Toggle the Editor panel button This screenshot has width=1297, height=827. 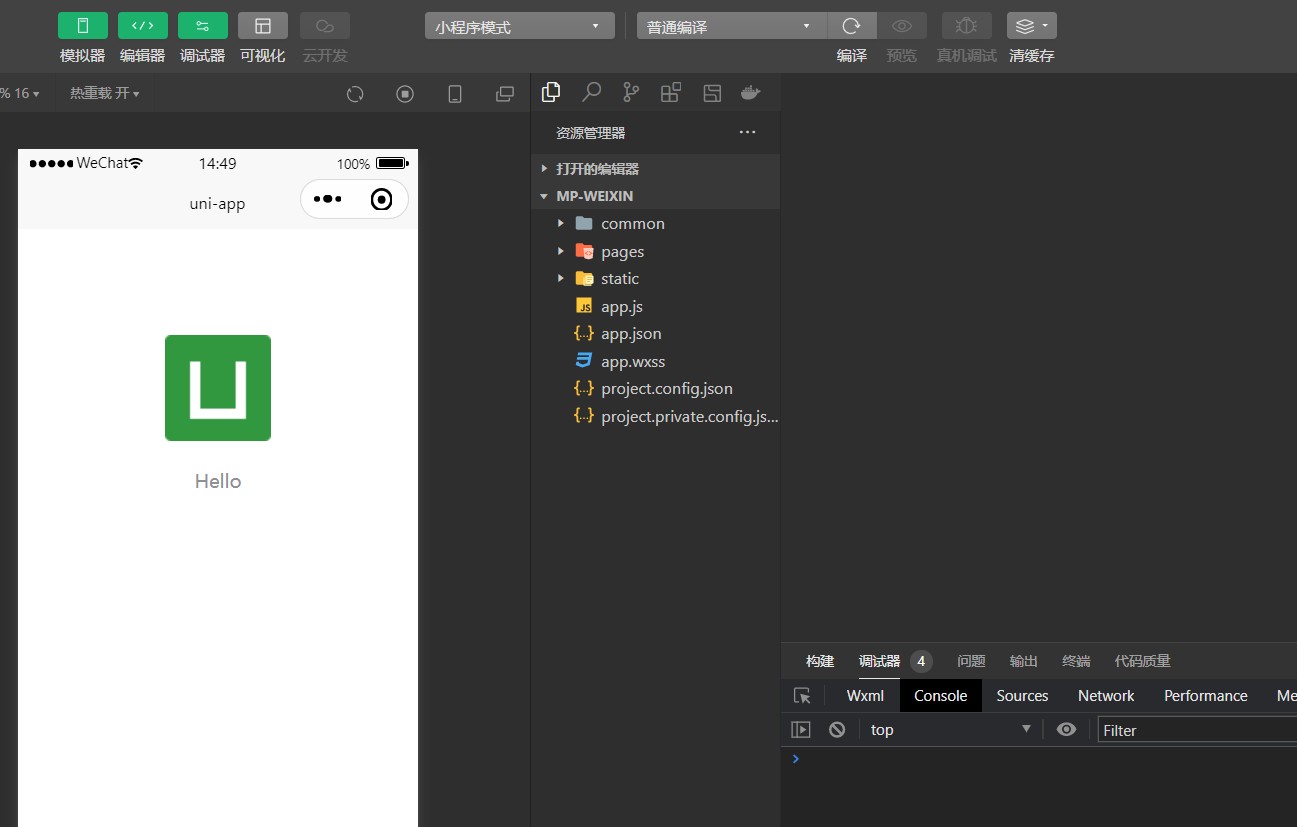point(143,26)
